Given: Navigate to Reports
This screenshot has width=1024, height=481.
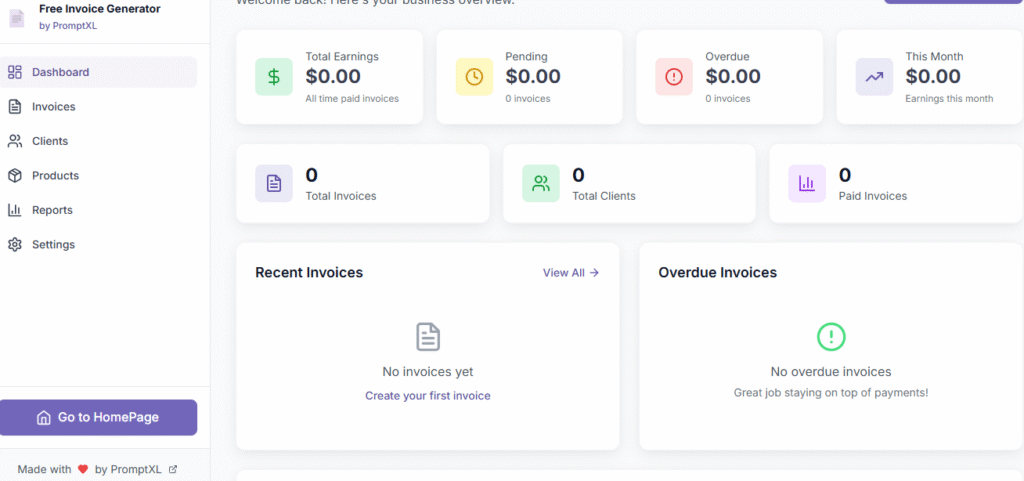Looking at the screenshot, I should click(99, 210).
